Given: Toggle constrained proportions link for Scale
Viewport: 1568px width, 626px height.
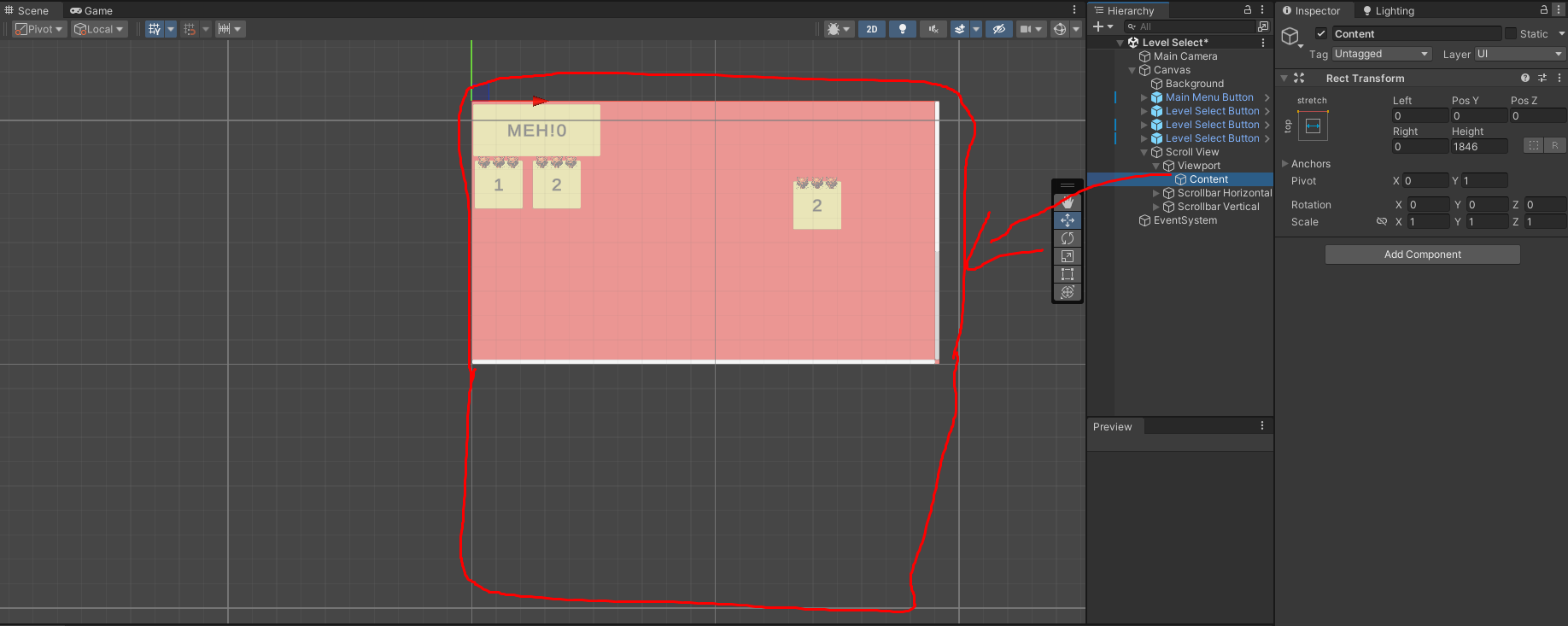Looking at the screenshot, I should coord(1382,221).
